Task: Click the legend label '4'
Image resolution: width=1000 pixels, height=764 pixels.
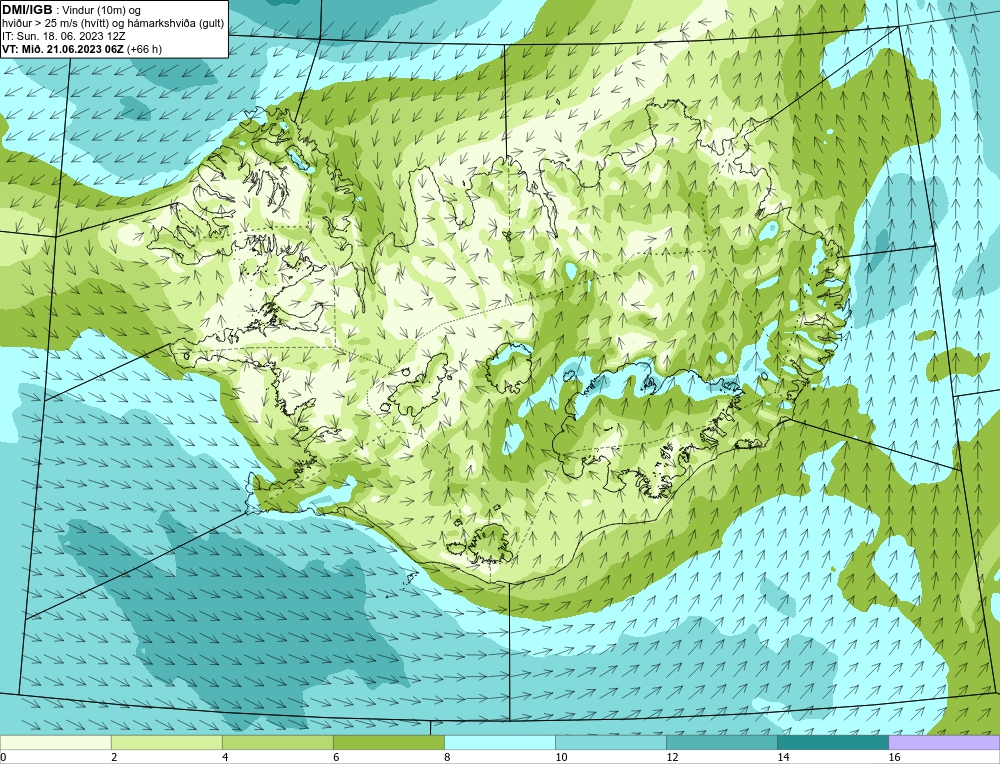Action: pyautogui.click(x=225, y=757)
